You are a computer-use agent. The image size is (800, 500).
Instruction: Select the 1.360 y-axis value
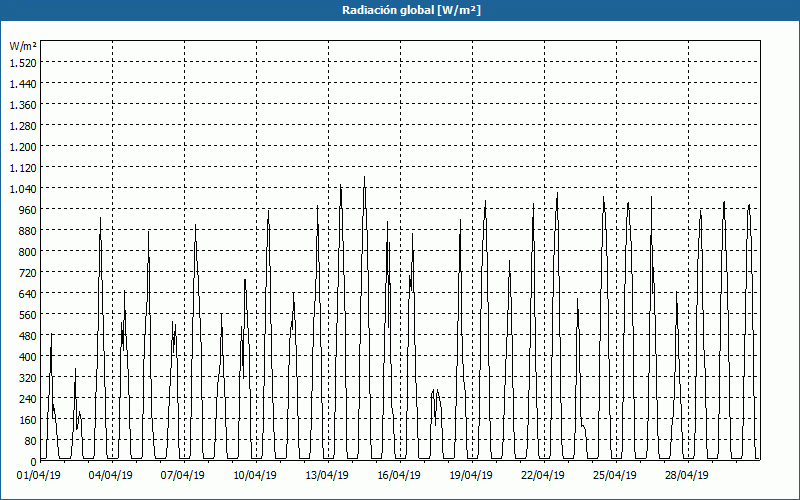(23, 105)
